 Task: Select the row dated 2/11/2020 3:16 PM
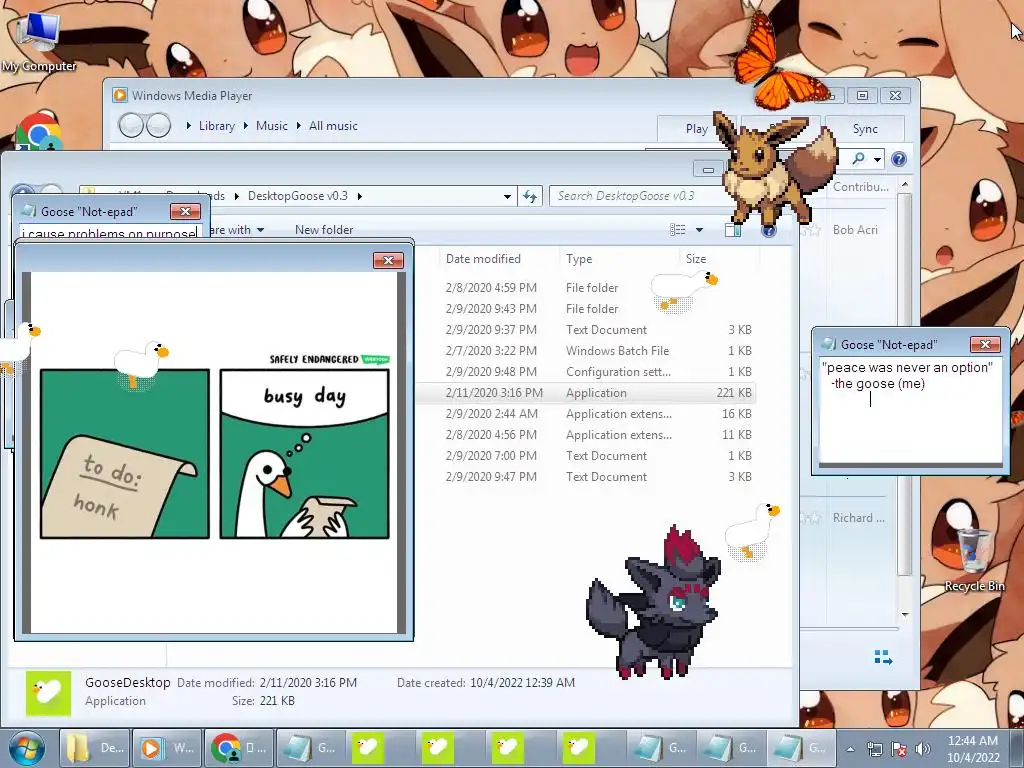click(586, 392)
